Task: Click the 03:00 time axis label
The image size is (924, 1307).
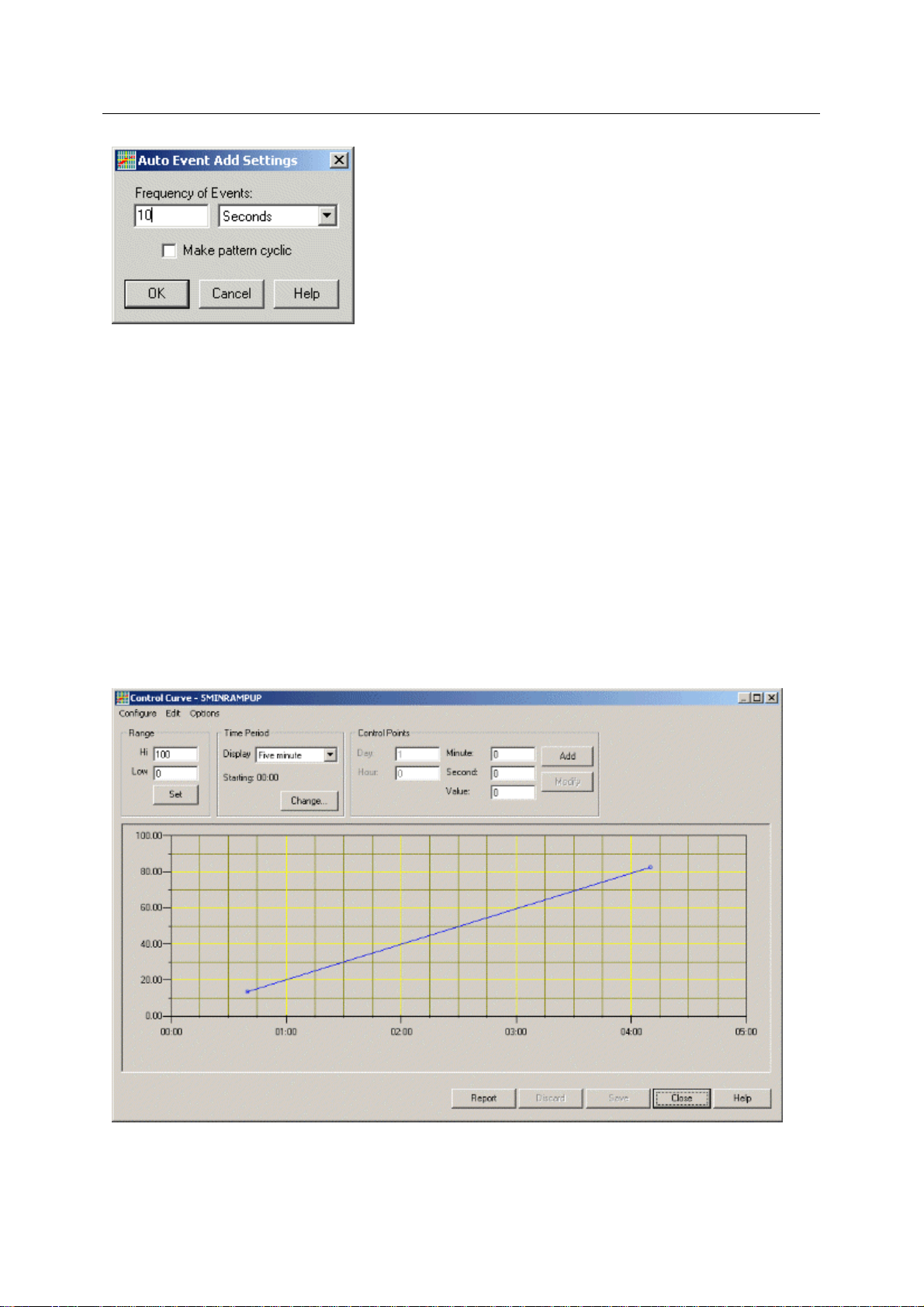Action: pyautogui.click(x=516, y=1032)
